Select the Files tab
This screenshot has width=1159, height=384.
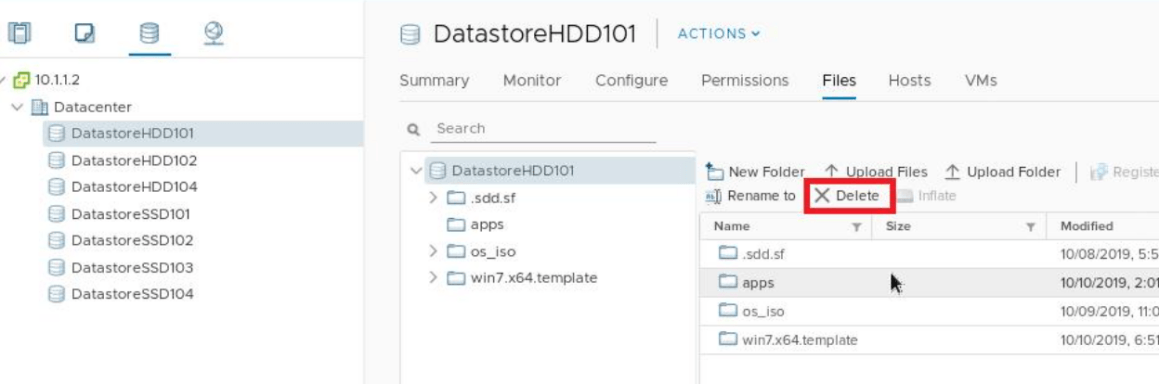coord(839,80)
